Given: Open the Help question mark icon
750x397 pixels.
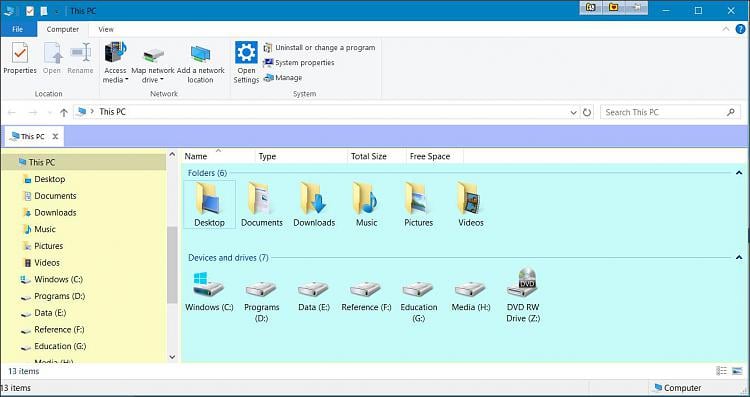Looking at the screenshot, I should point(740,29).
